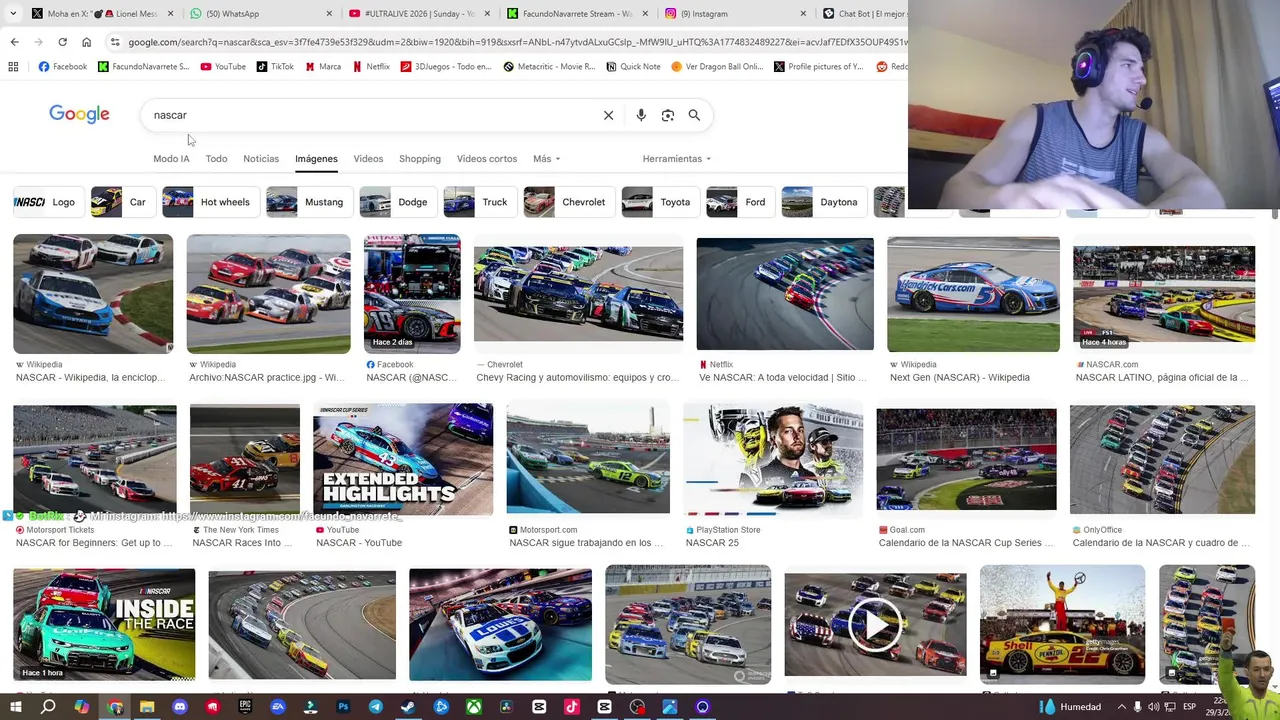Open the Windows Start menu
Screen dimensions: 1280x720
(15, 707)
